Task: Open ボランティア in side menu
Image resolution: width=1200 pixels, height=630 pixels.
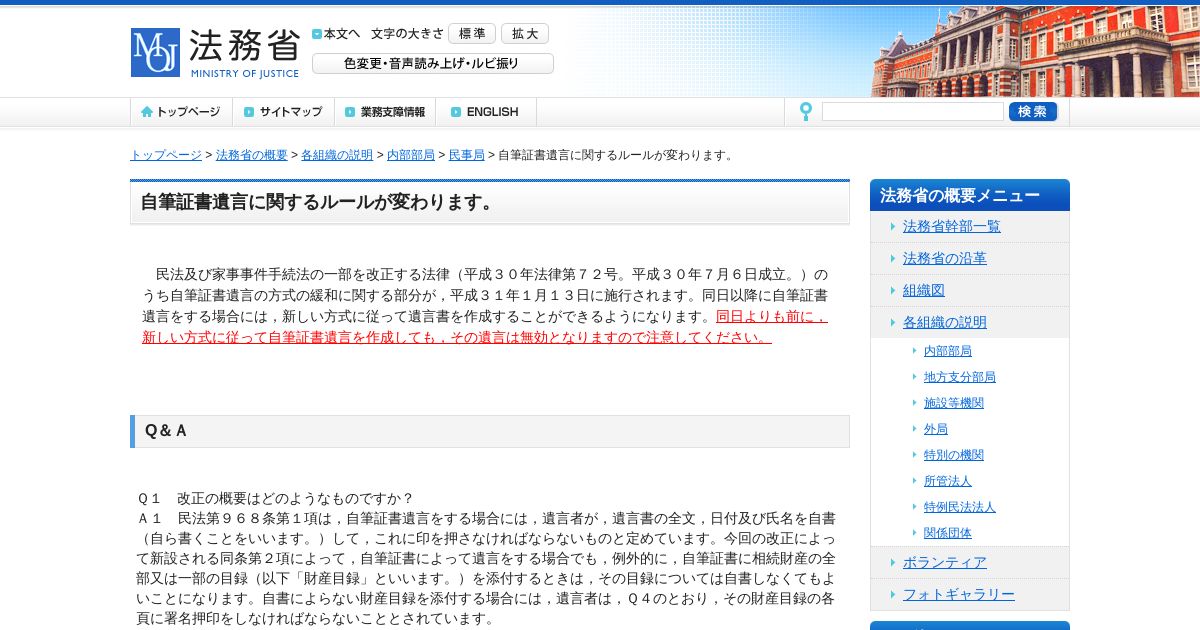Action: [x=945, y=562]
